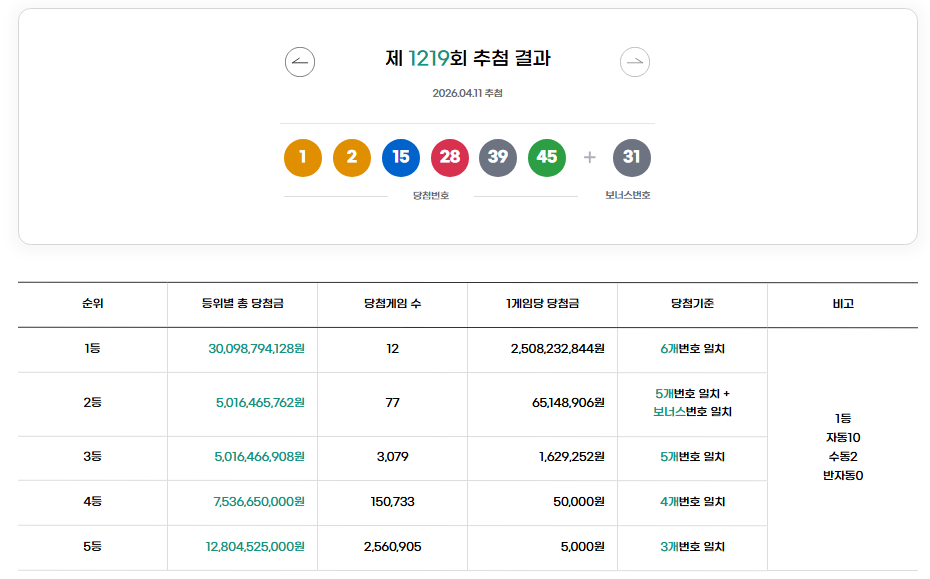Go to the next draw result
The image size is (930, 579).
(634, 61)
